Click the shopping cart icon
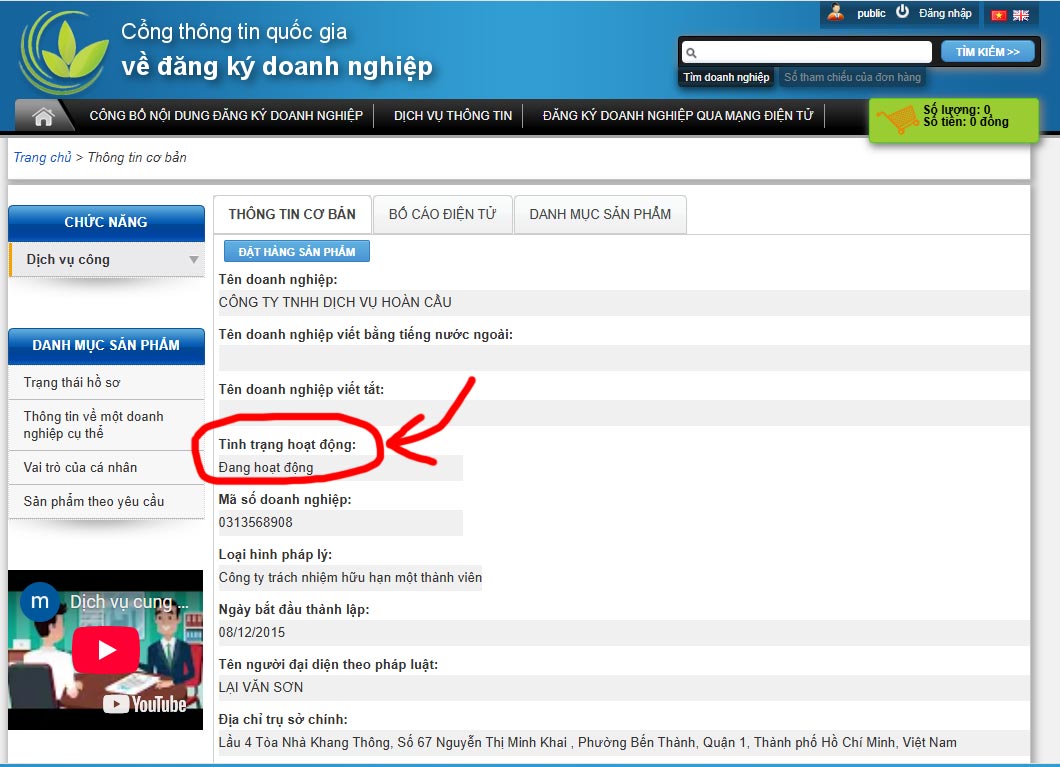1060x767 pixels. (x=897, y=120)
